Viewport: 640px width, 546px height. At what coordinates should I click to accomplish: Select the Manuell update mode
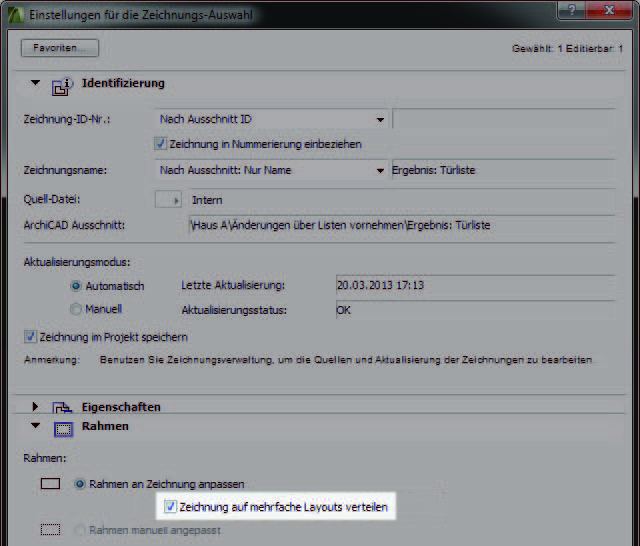pyautogui.click(x=76, y=309)
